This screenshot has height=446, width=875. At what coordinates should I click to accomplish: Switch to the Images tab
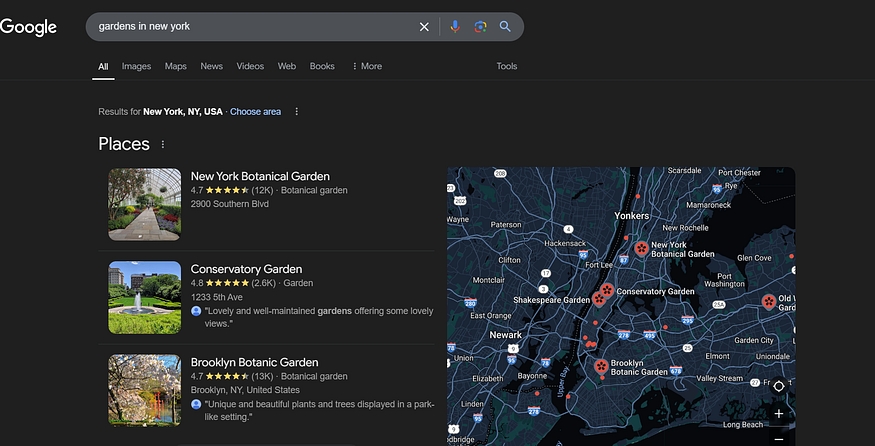pyautogui.click(x=136, y=66)
